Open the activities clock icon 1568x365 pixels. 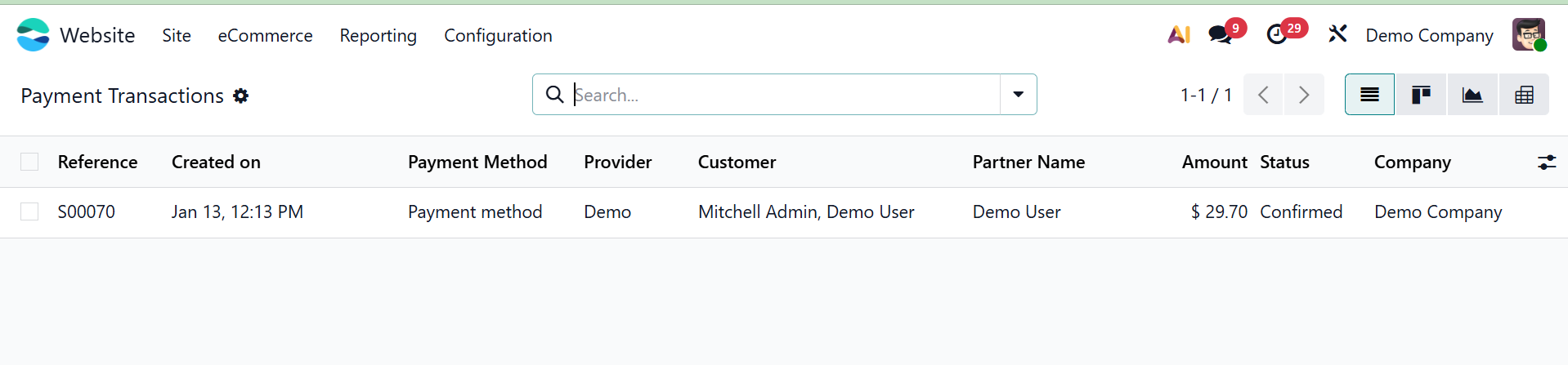(1276, 34)
